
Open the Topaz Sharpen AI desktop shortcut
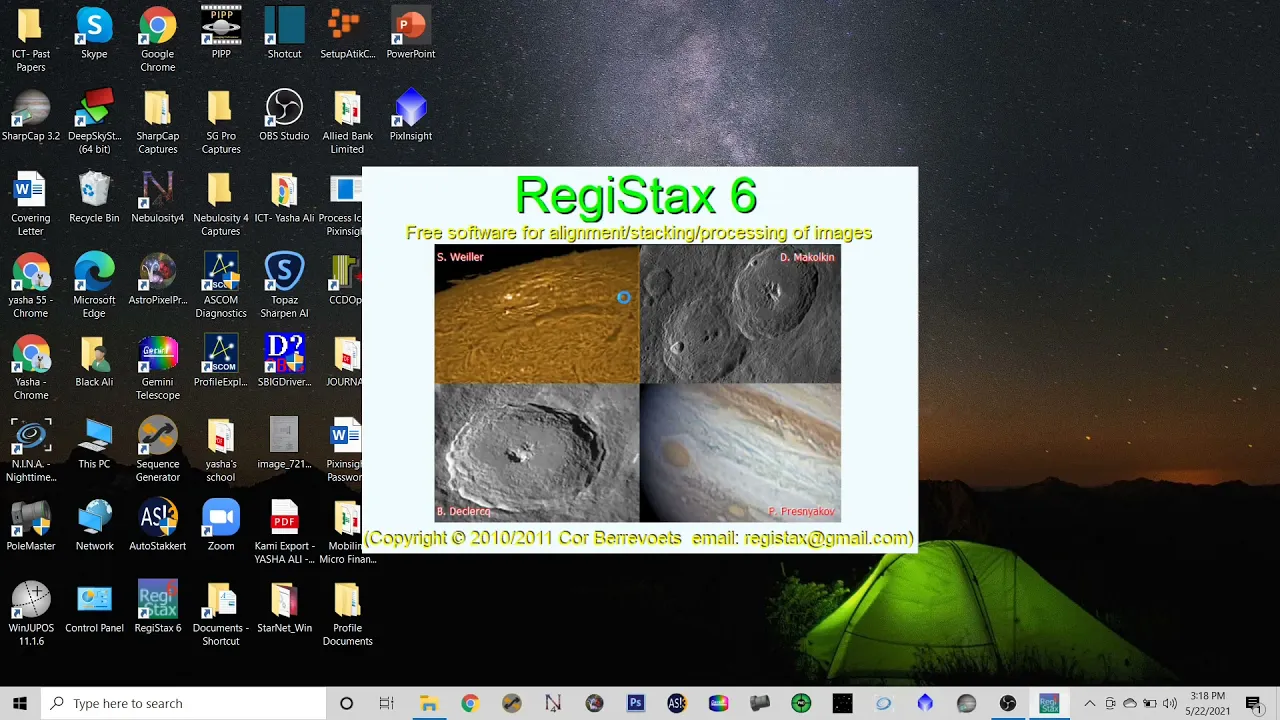coord(284,285)
